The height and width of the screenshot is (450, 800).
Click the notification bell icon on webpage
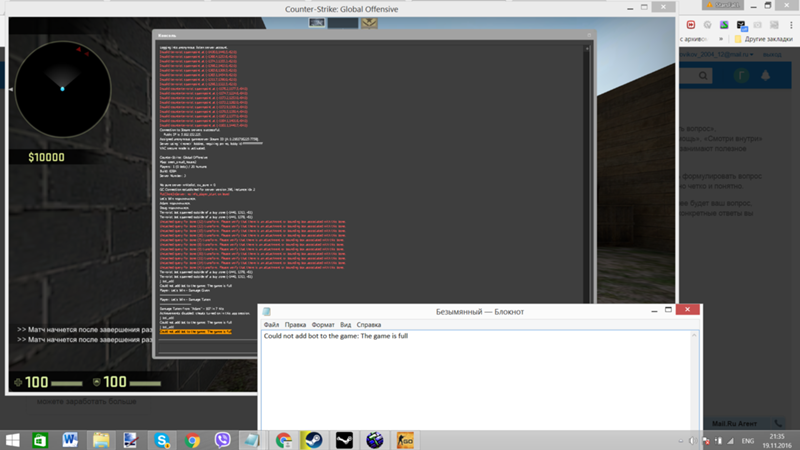[765, 76]
